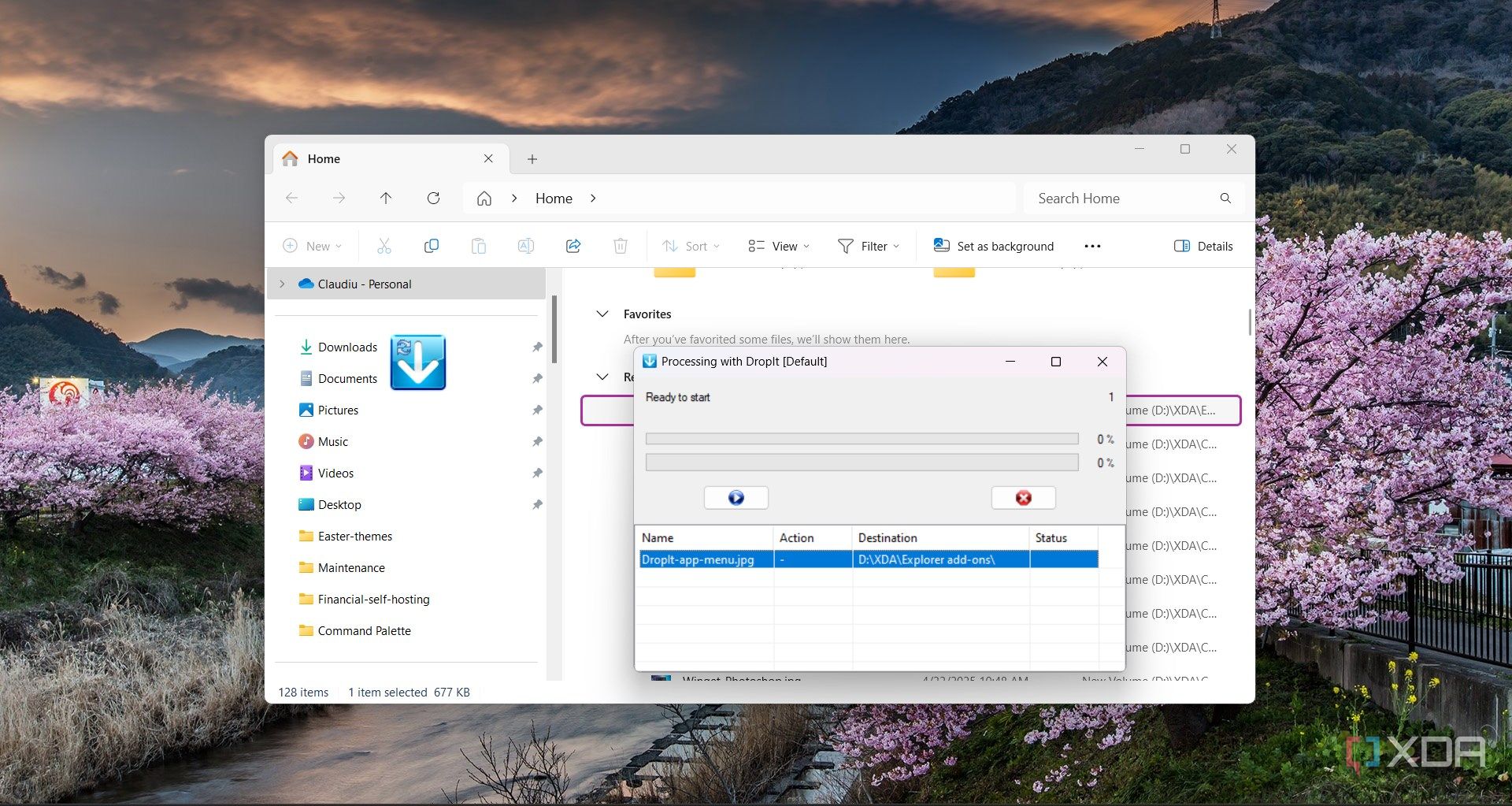Click the Cut scissors icon in toolbar
Screen dimensions: 1512x806
(x=384, y=246)
